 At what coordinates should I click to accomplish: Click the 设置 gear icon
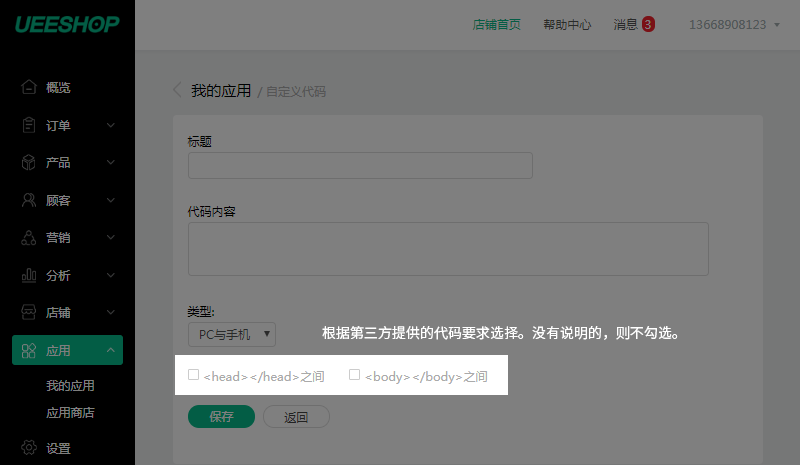(x=29, y=448)
